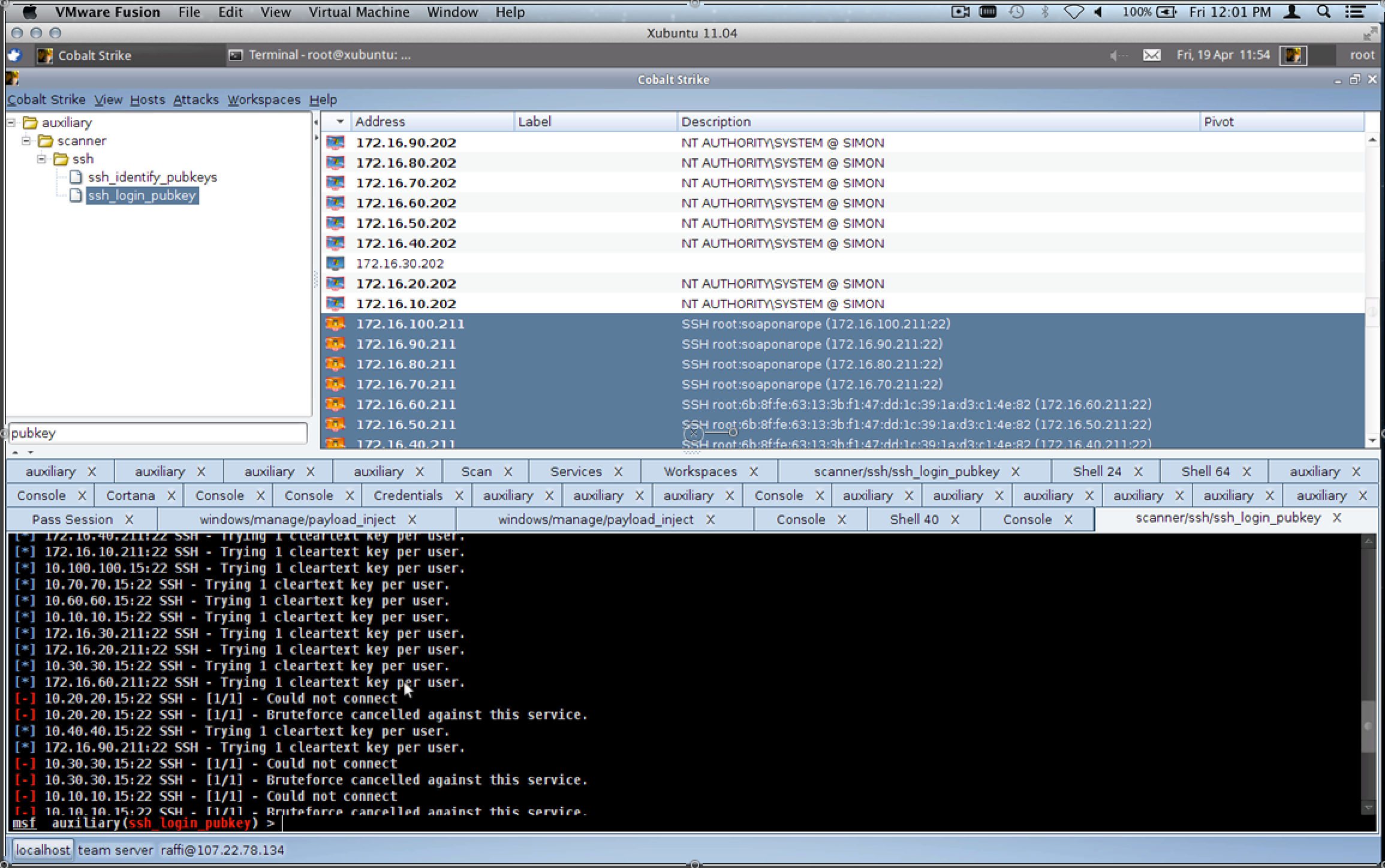Click the Terminal taskbar icon

(x=236, y=55)
